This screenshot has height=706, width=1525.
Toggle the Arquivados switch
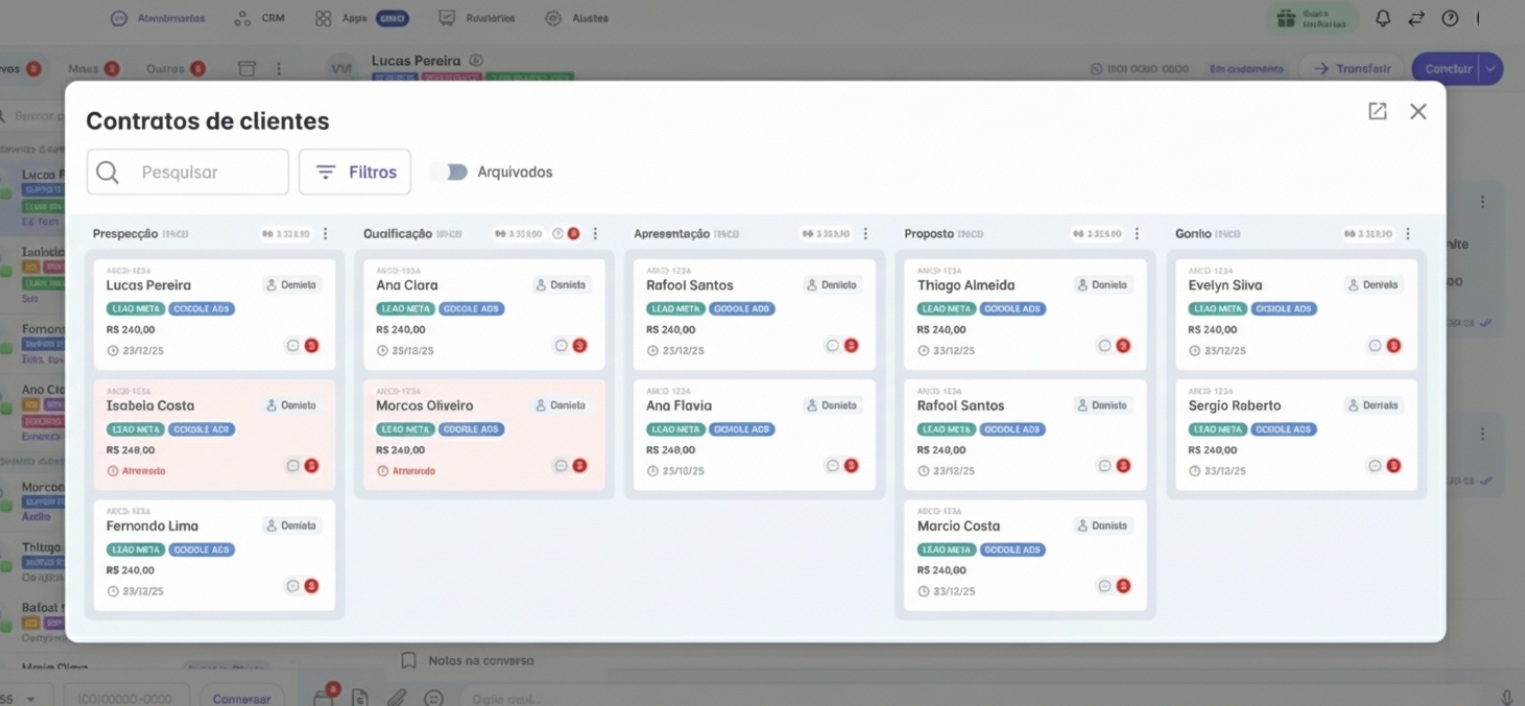[451, 172]
